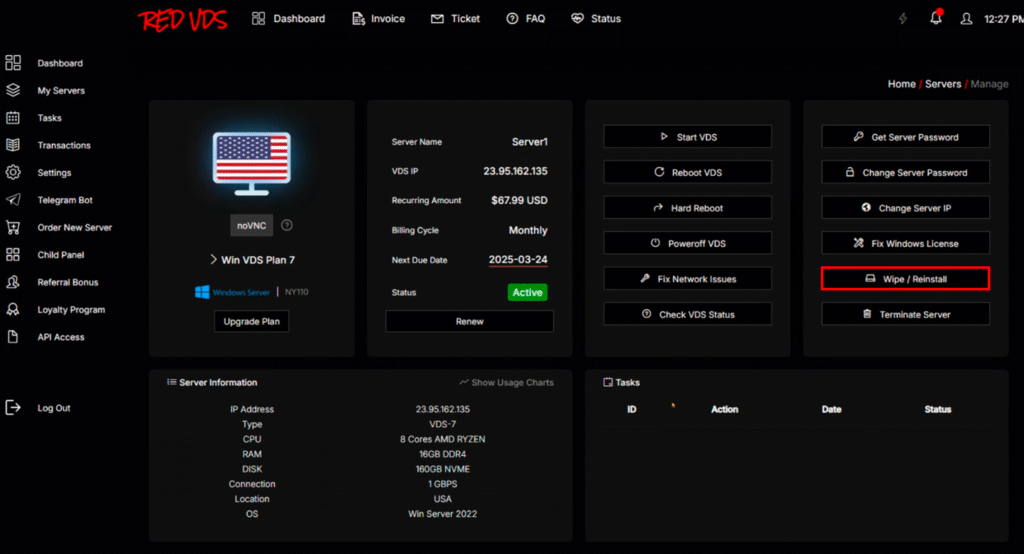Go to Servers breadcrumb link
This screenshot has height=554, width=1024.
[942, 84]
